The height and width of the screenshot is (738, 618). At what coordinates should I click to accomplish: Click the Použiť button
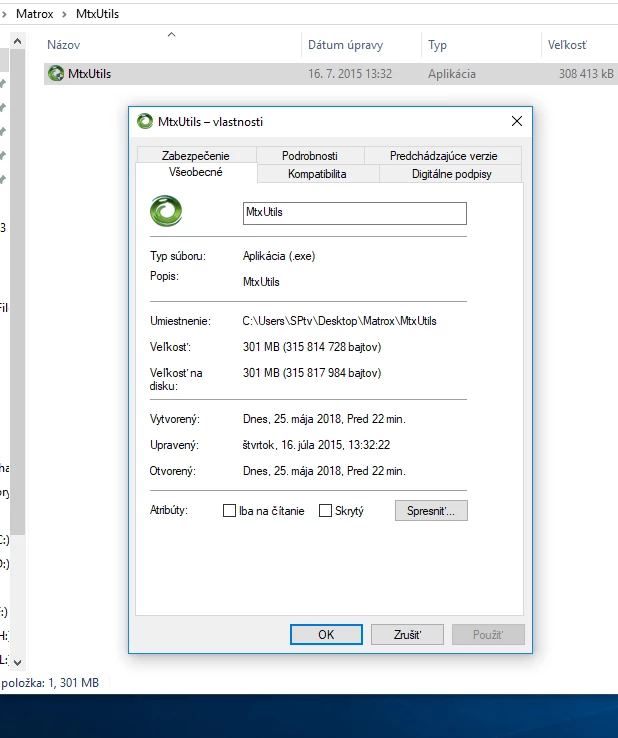tap(488, 634)
